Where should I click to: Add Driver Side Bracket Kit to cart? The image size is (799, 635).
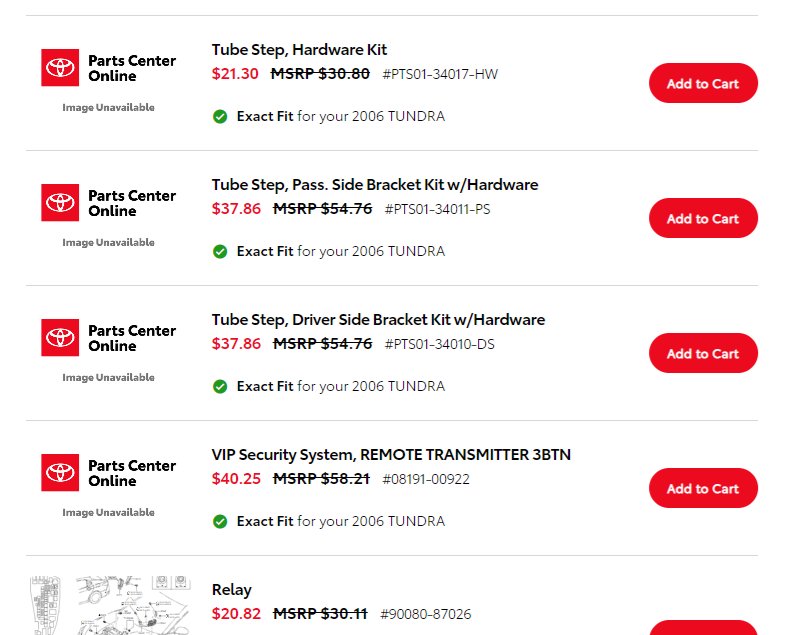point(703,353)
